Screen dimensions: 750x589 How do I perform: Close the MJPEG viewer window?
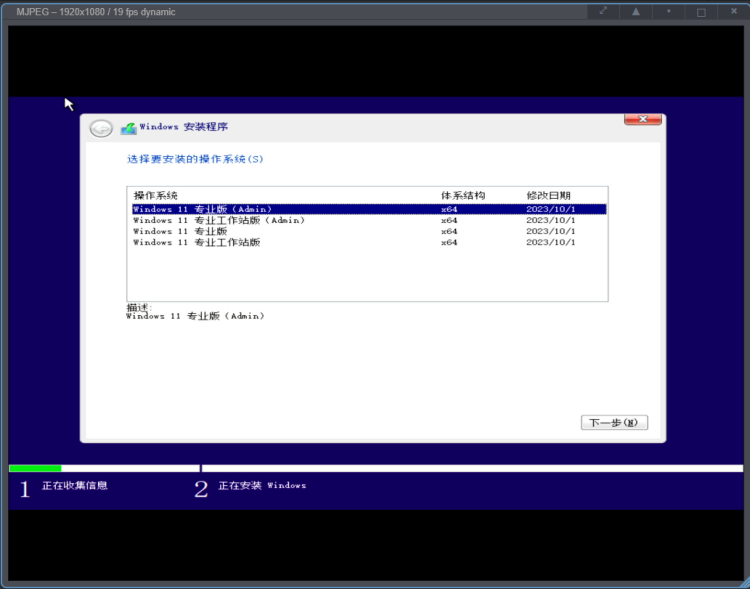(x=734, y=11)
